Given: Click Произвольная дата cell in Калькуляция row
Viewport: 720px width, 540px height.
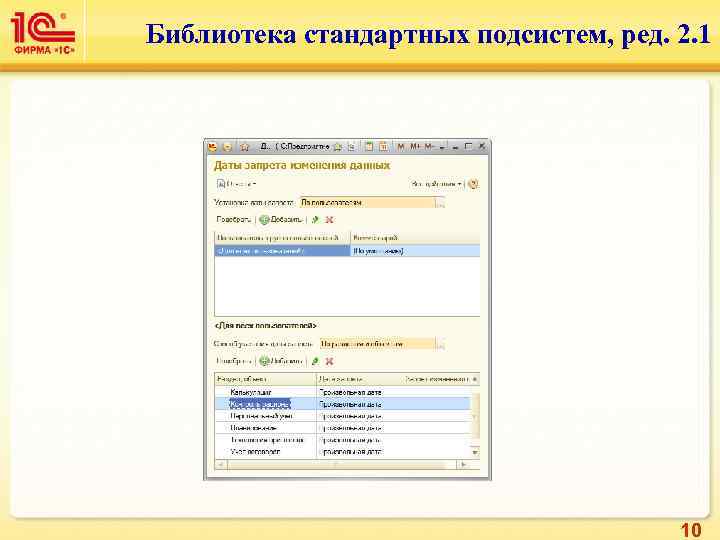Looking at the screenshot, I should click(x=350, y=392).
